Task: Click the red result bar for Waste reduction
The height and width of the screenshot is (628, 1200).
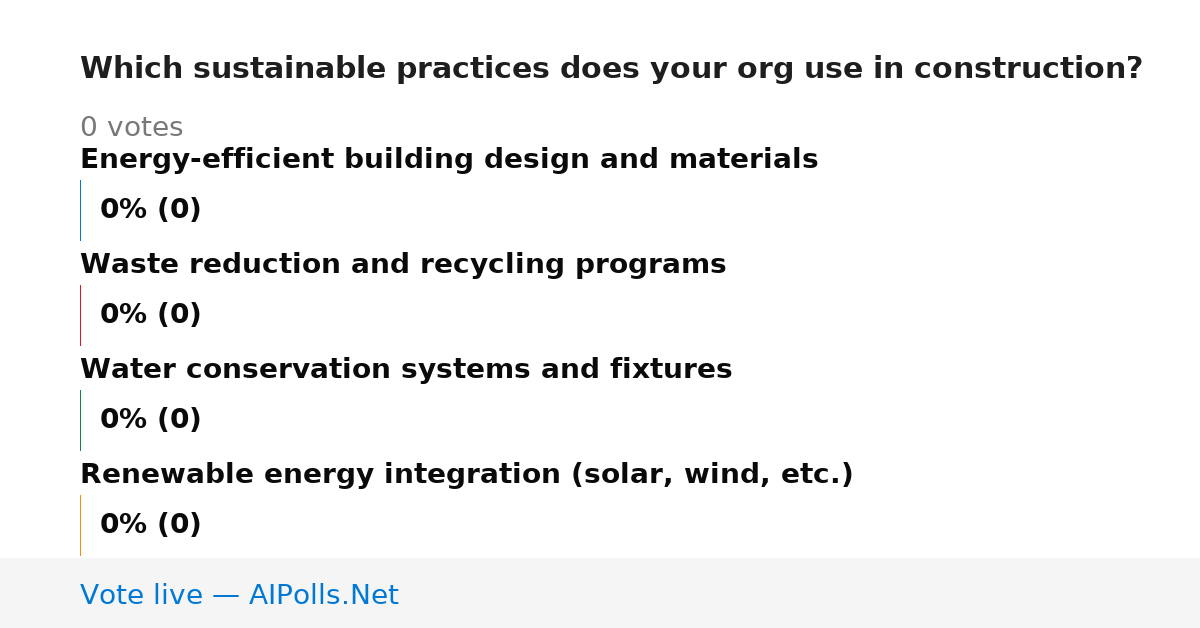Action: click(x=80, y=315)
